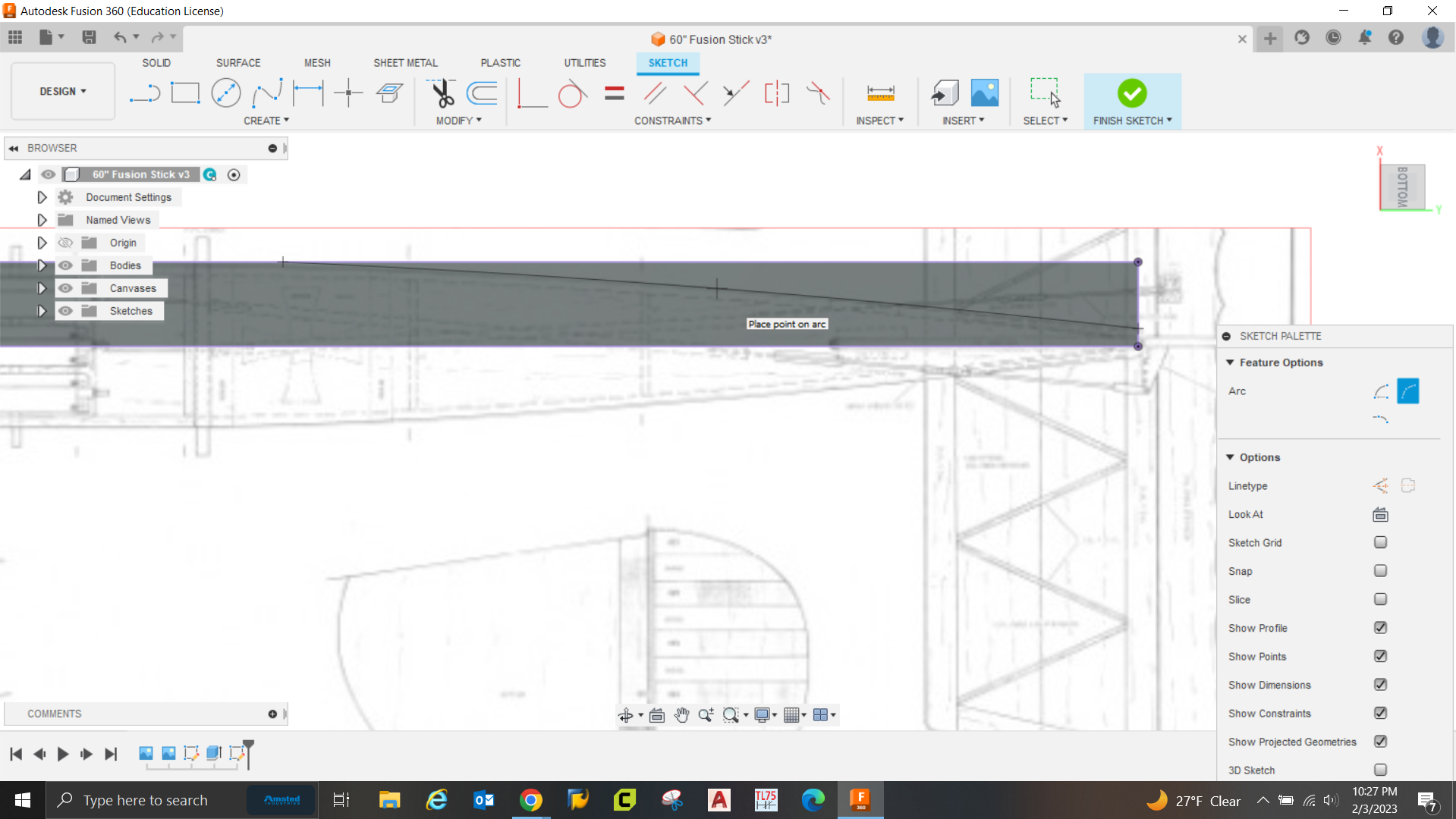1456x819 pixels.
Task: Apply the Parallel constraint
Action: (655, 93)
